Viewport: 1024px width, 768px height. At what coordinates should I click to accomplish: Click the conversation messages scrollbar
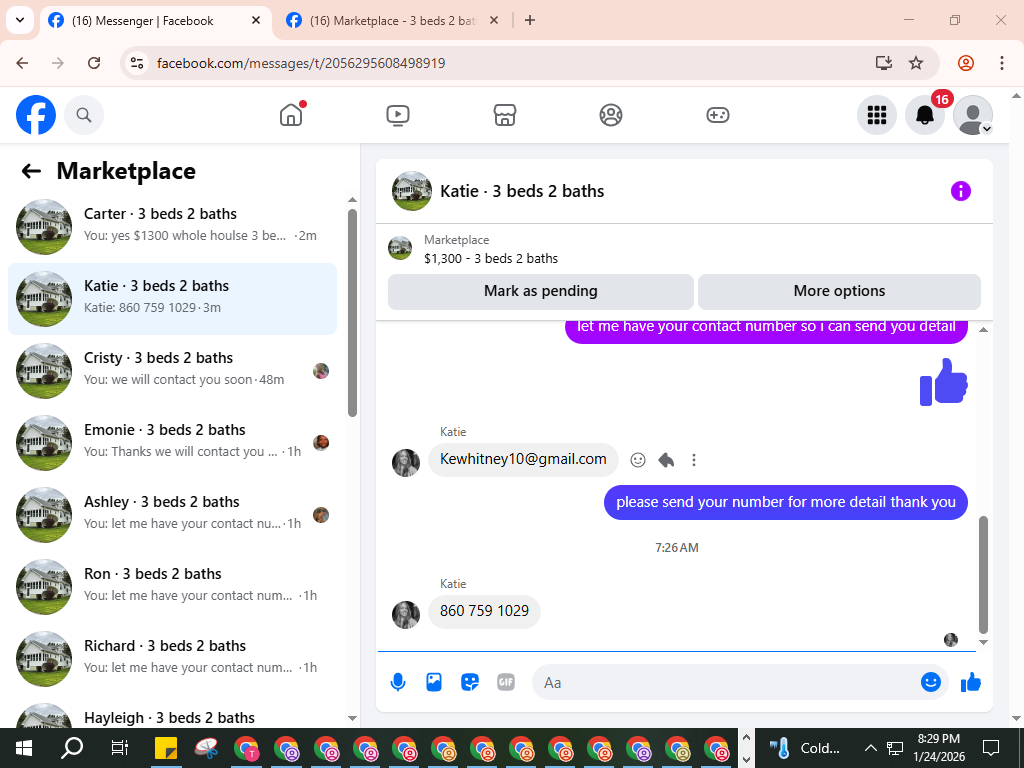[x=984, y=575]
